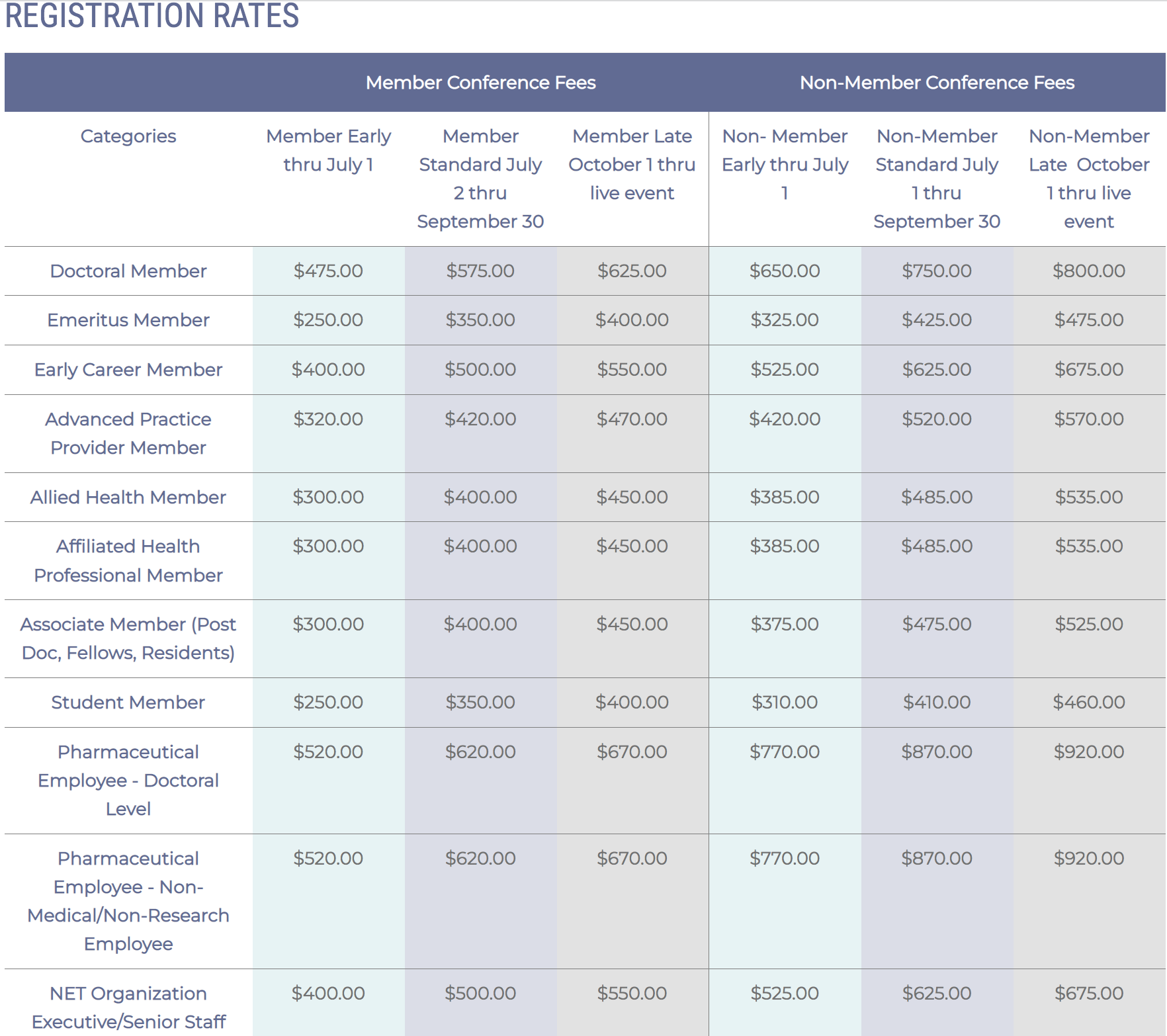Select the $460.00 Student non-member late fee
This screenshot has width=1167, height=1036.
(1089, 703)
